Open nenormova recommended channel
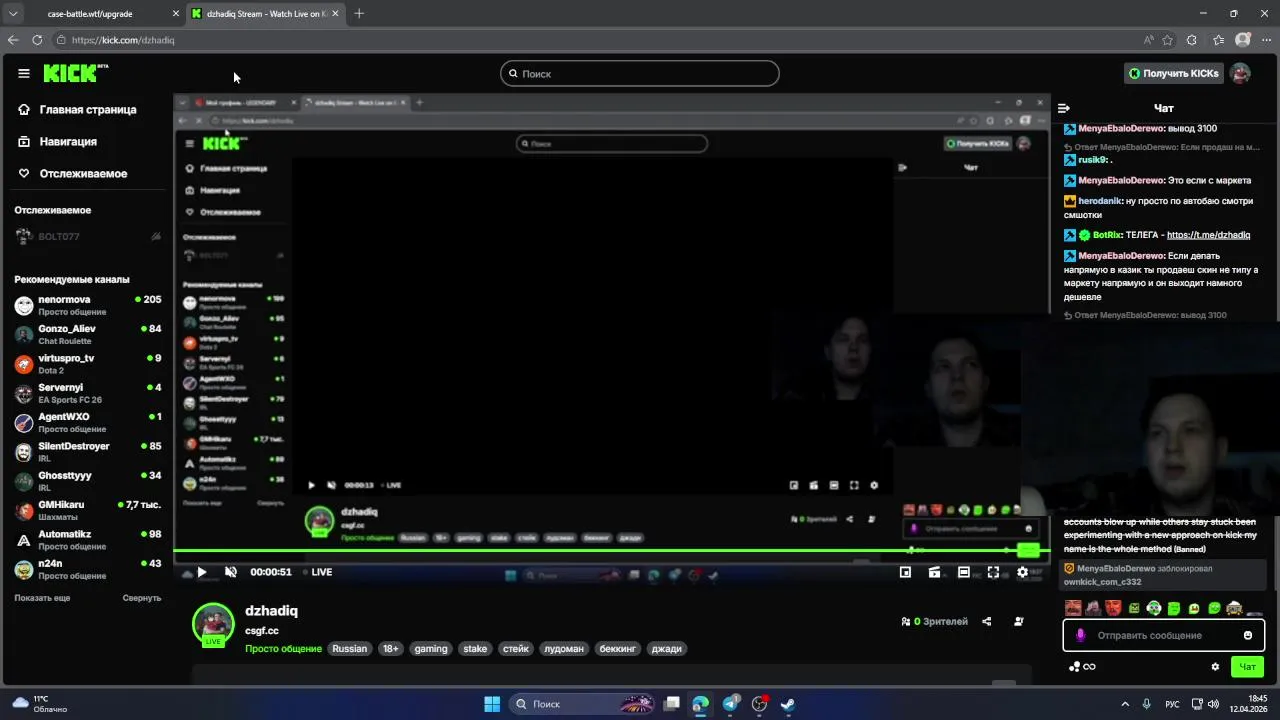Image resolution: width=1280 pixels, height=720 pixels. [87, 305]
